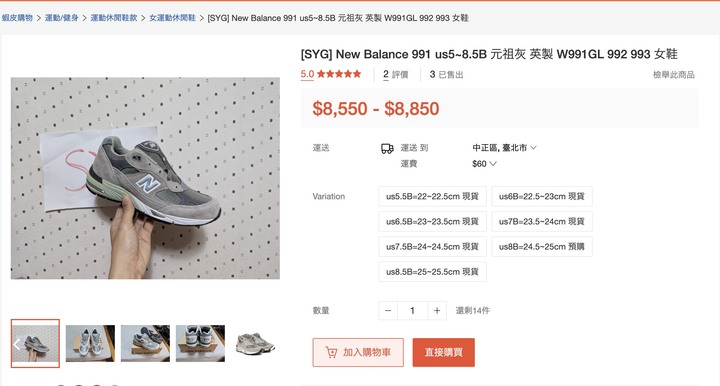
Task: Report this product via 檢舉此商品
Action: [674, 74]
